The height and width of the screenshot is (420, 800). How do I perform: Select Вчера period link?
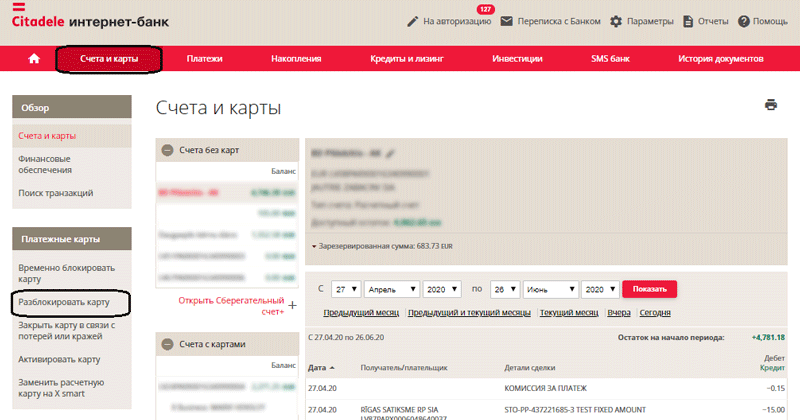click(x=619, y=312)
